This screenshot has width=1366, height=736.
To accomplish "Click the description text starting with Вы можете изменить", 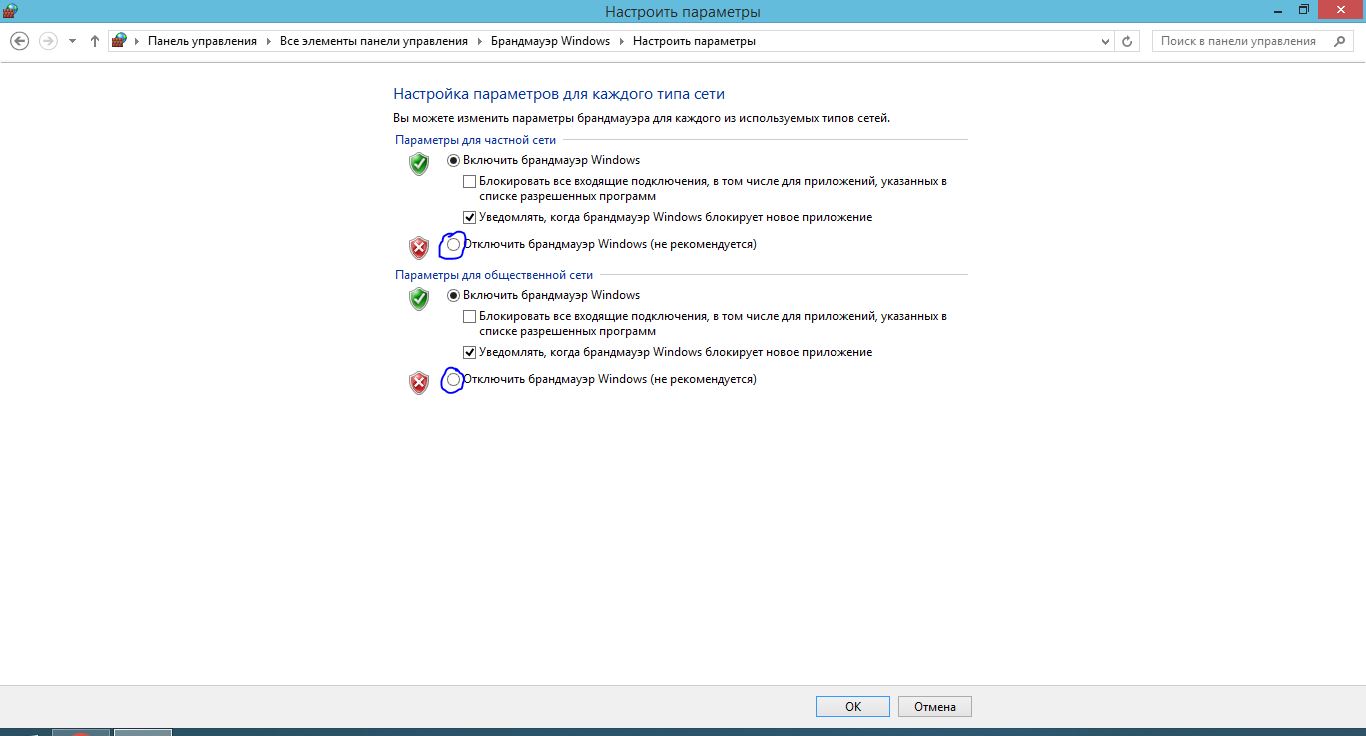I will click(x=641, y=117).
